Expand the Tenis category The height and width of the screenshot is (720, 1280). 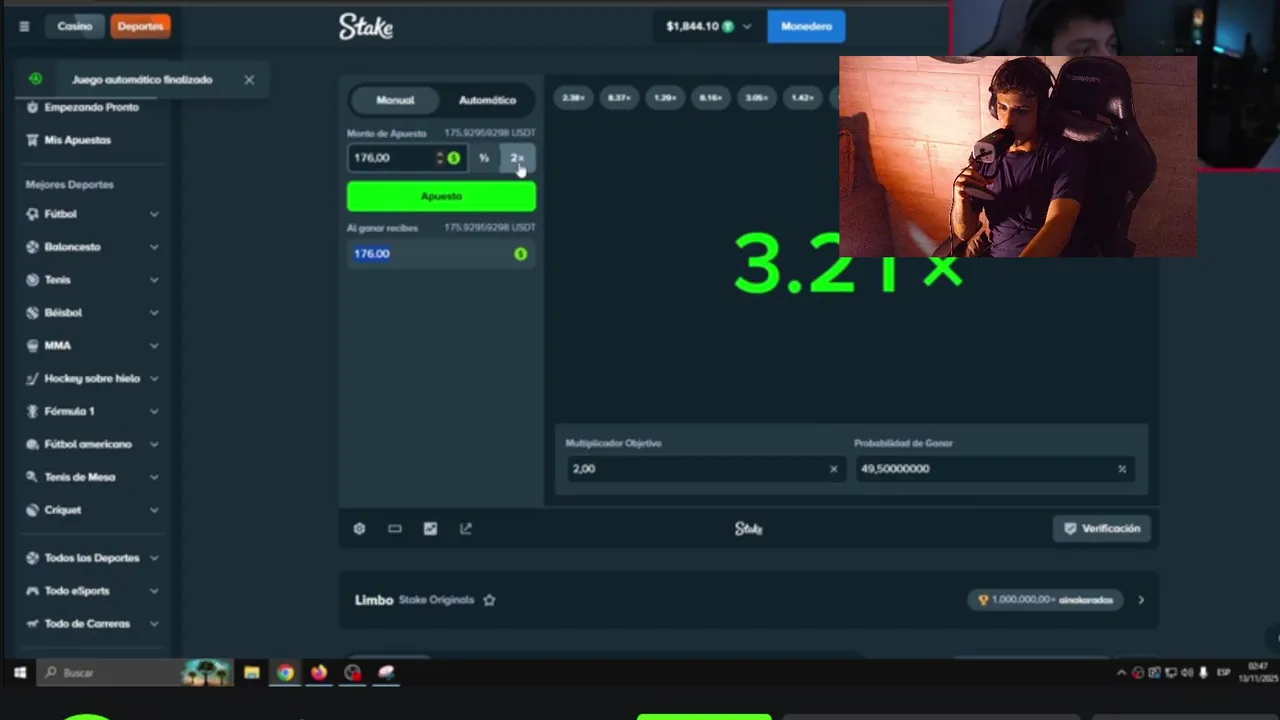tap(154, 280)
